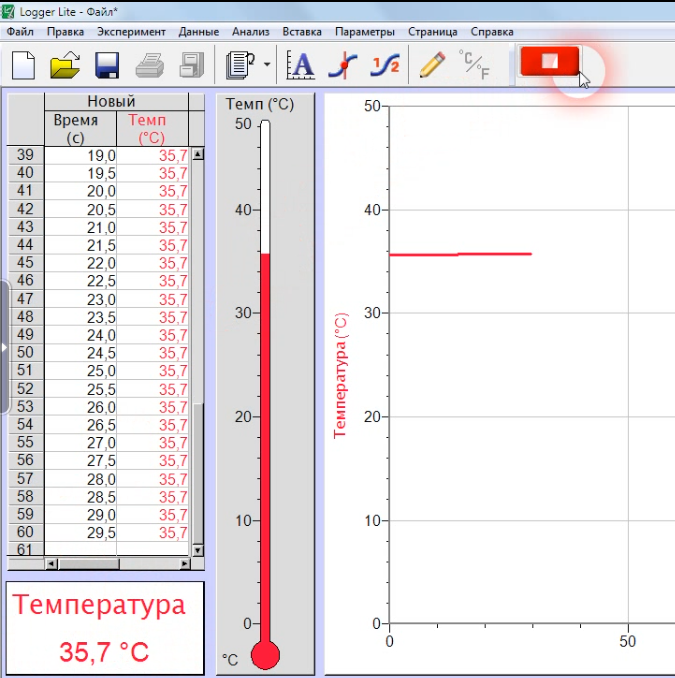Autoscale the graph with the 'A' icon
This screenshot has height=678, width=675.
point(300,66)
